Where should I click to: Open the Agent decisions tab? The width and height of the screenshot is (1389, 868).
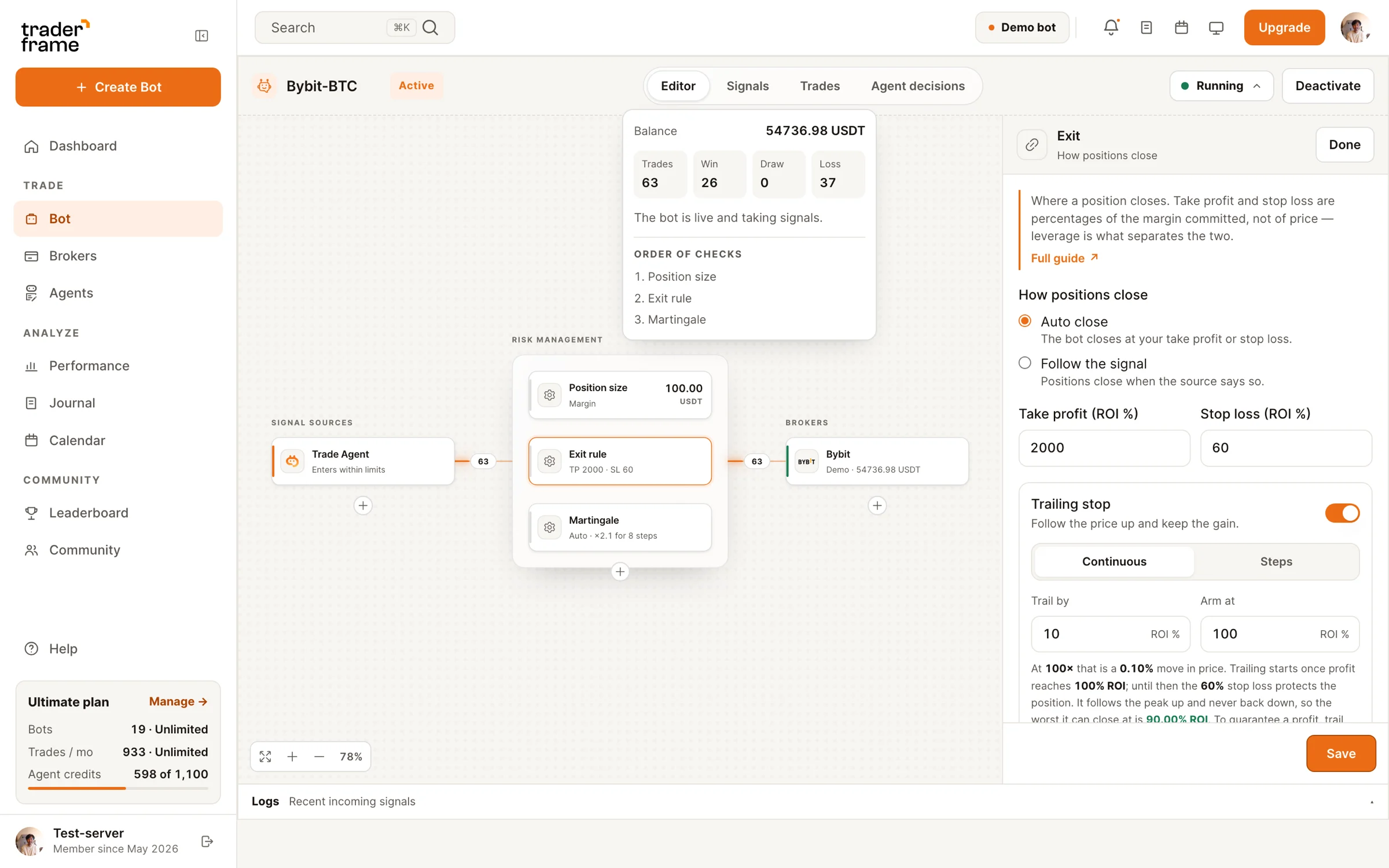[917, 86]
